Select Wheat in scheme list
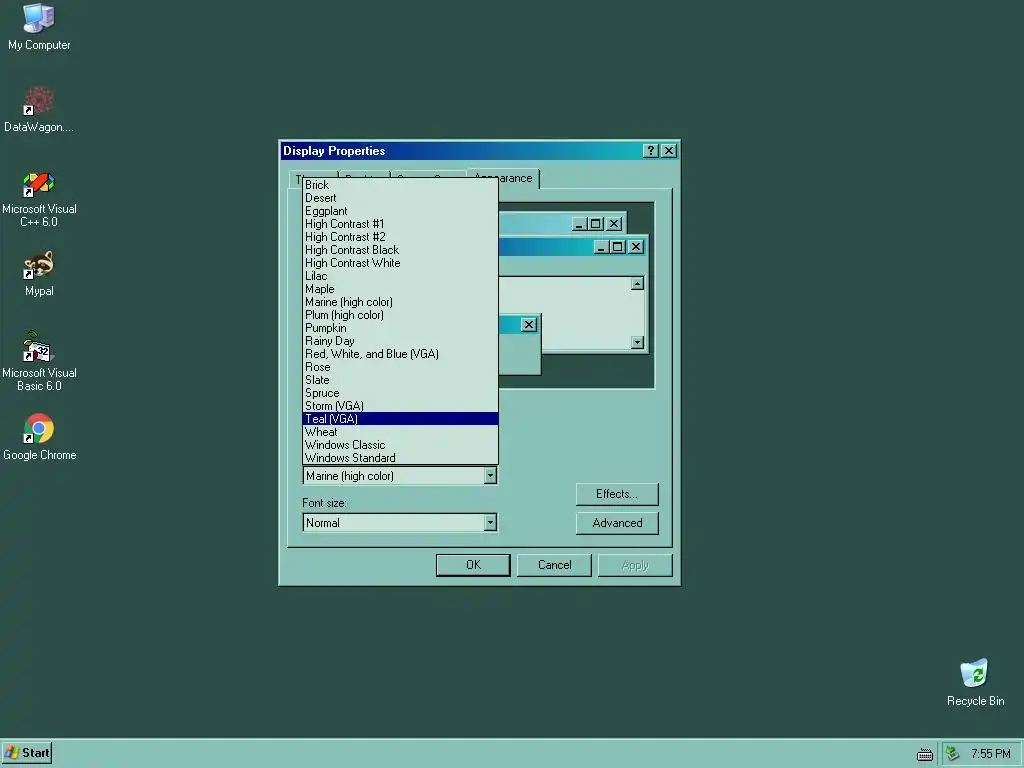 pyautogui.click(x=400, y=432)
